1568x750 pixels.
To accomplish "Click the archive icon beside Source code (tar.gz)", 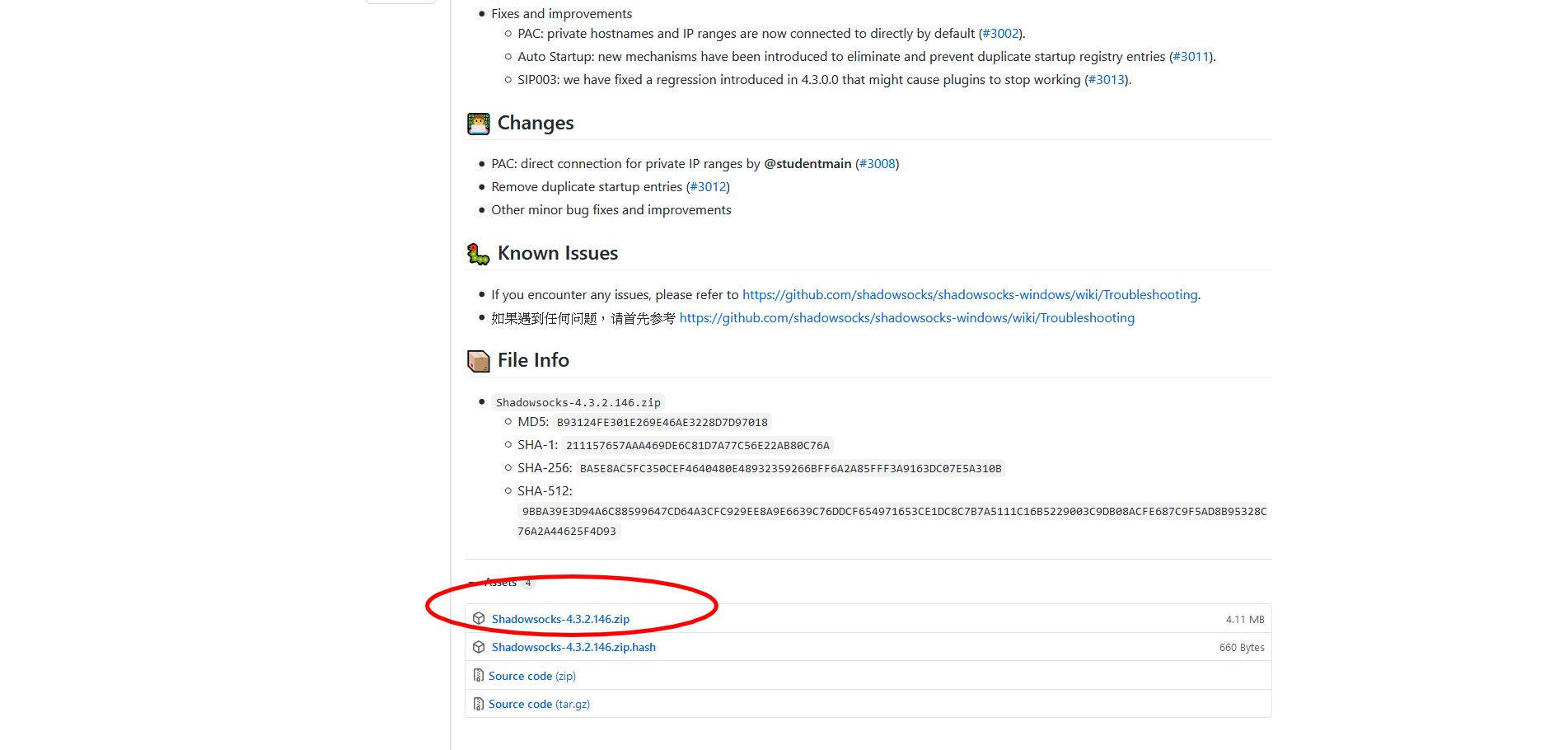I will click(x=479, y=704).
